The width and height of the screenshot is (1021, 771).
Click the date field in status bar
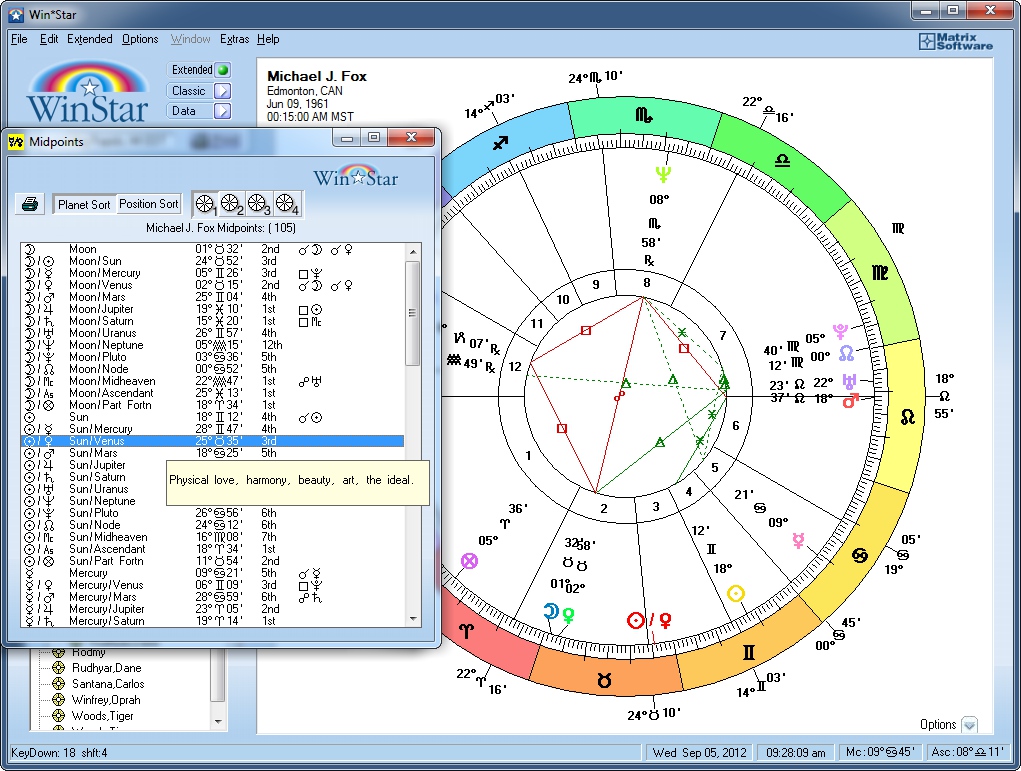(699, 753)
